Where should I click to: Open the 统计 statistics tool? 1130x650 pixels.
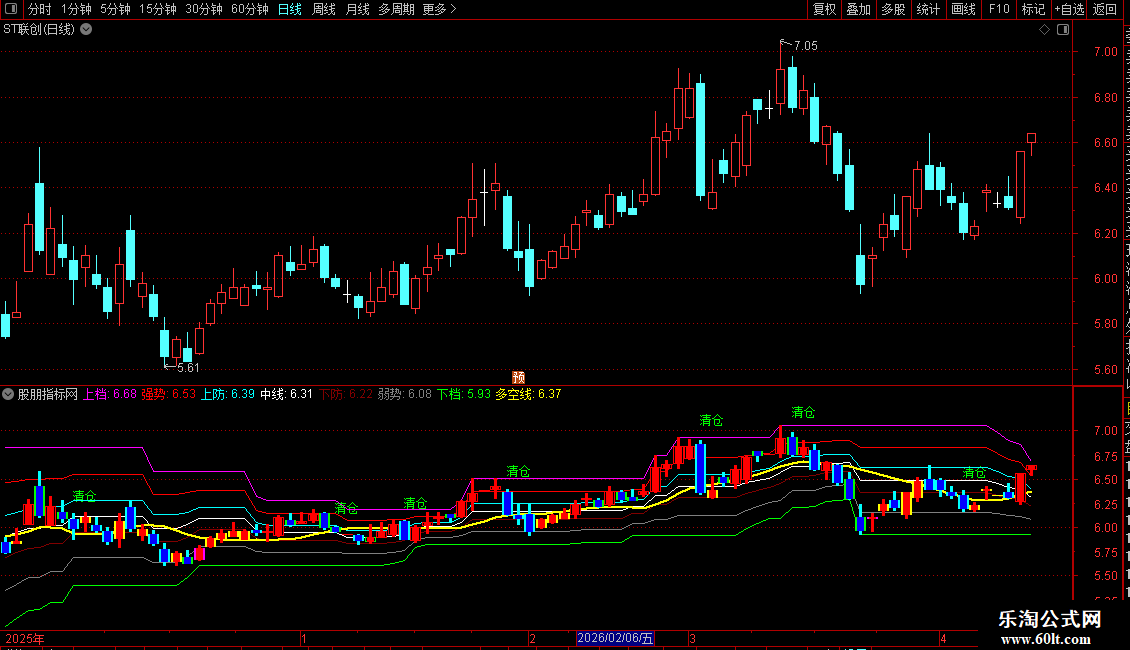pos(927,9)
